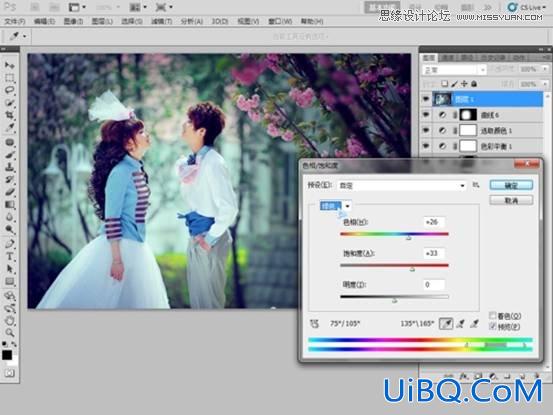Image resolution: width=553 pixels, height=415 pixels.
Task: Select the Zoom tool in toolbox
Action: pyautogui.click(x=10, y=332)
